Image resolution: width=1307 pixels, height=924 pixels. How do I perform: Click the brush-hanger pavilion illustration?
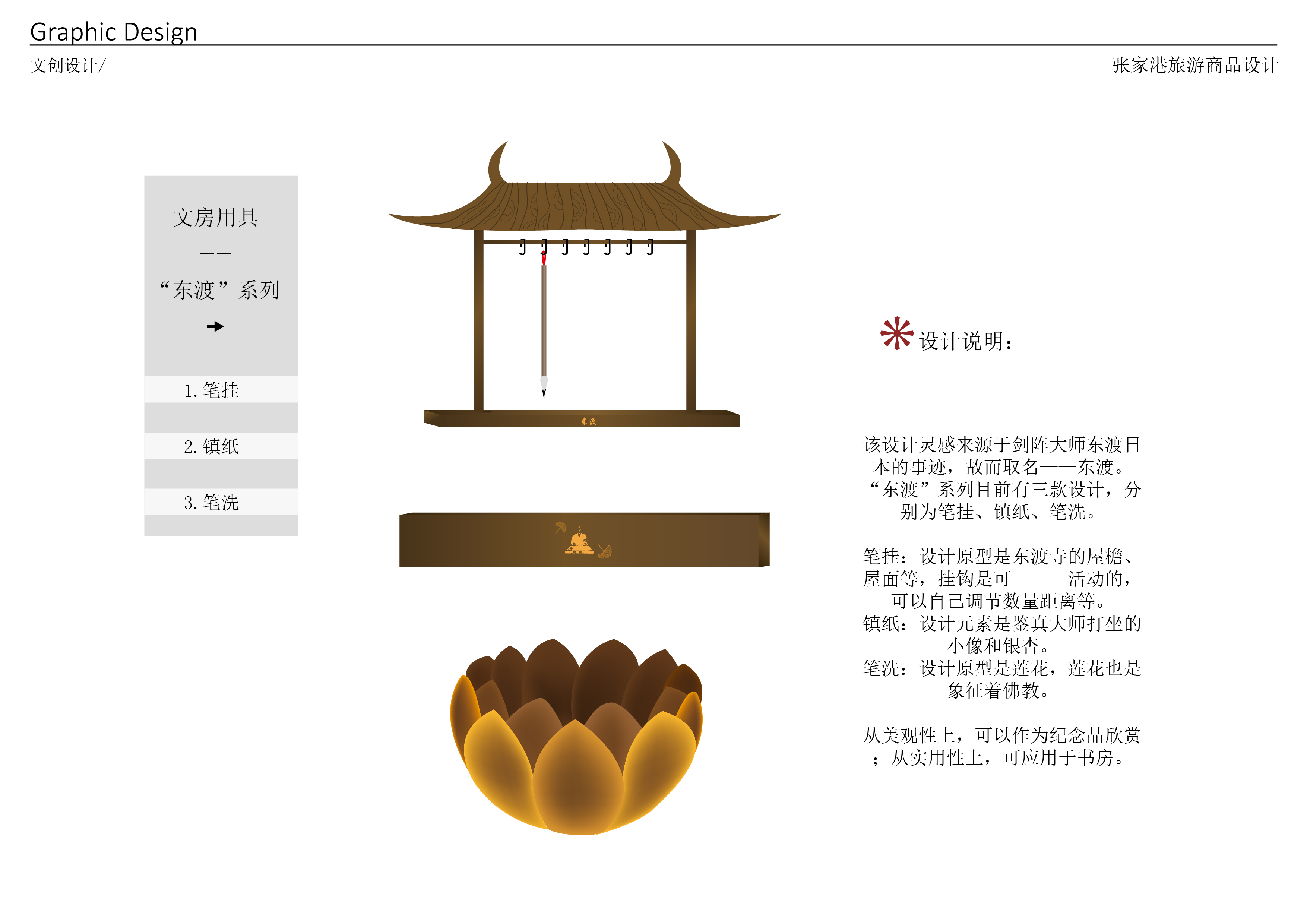(x=585, y=284)
